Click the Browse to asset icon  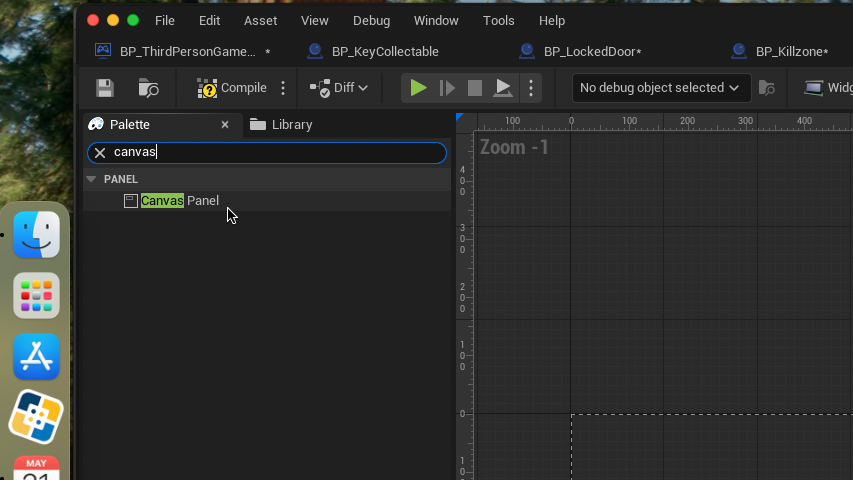(x=148, y=88)
